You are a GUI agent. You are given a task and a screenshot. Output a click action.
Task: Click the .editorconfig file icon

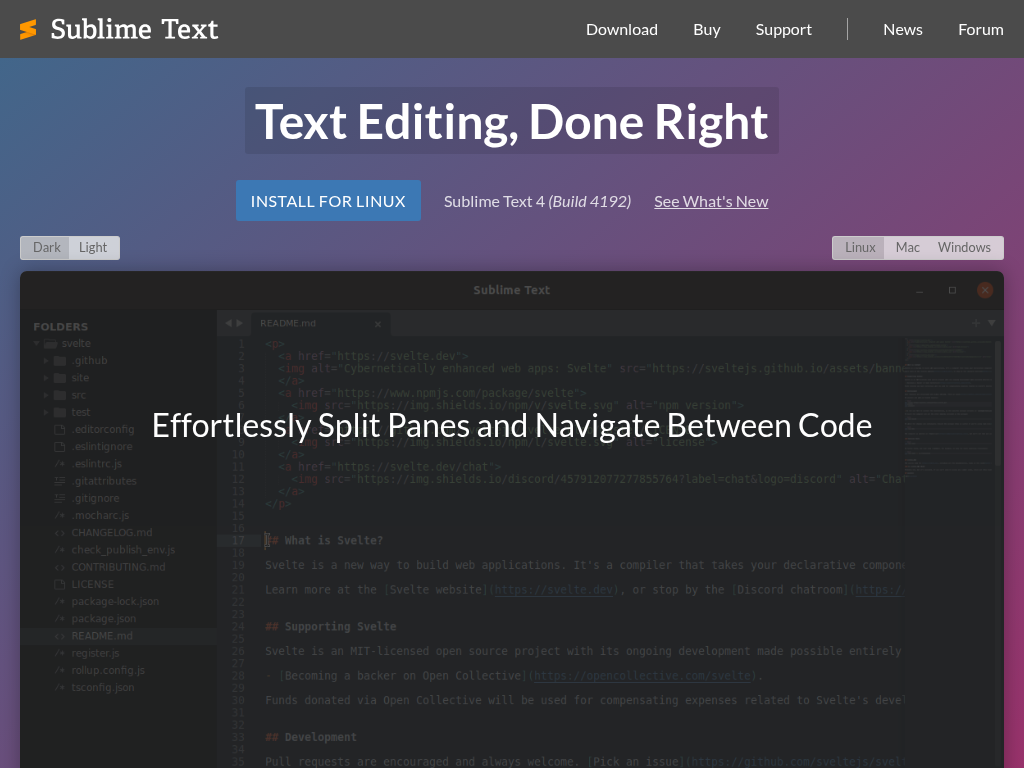[60, 430]
